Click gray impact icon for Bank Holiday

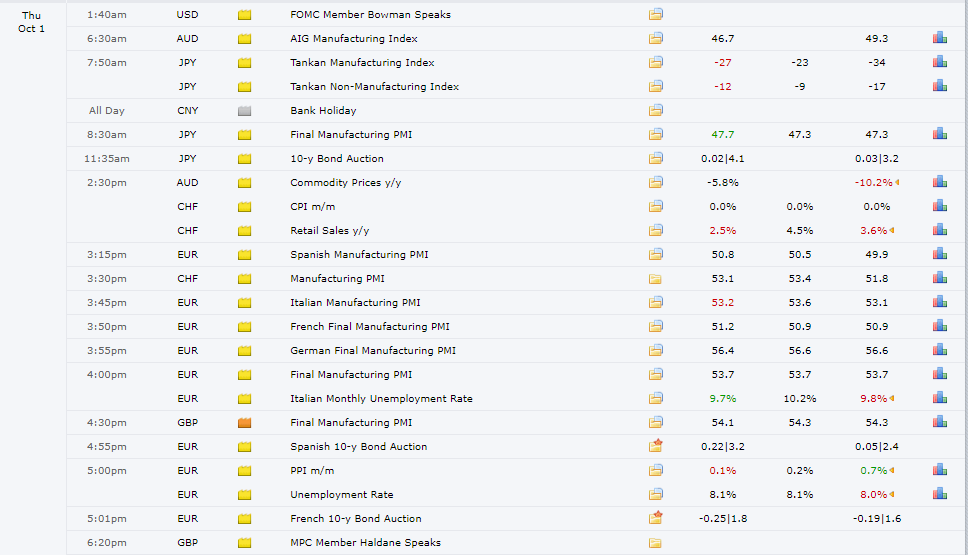244,111
